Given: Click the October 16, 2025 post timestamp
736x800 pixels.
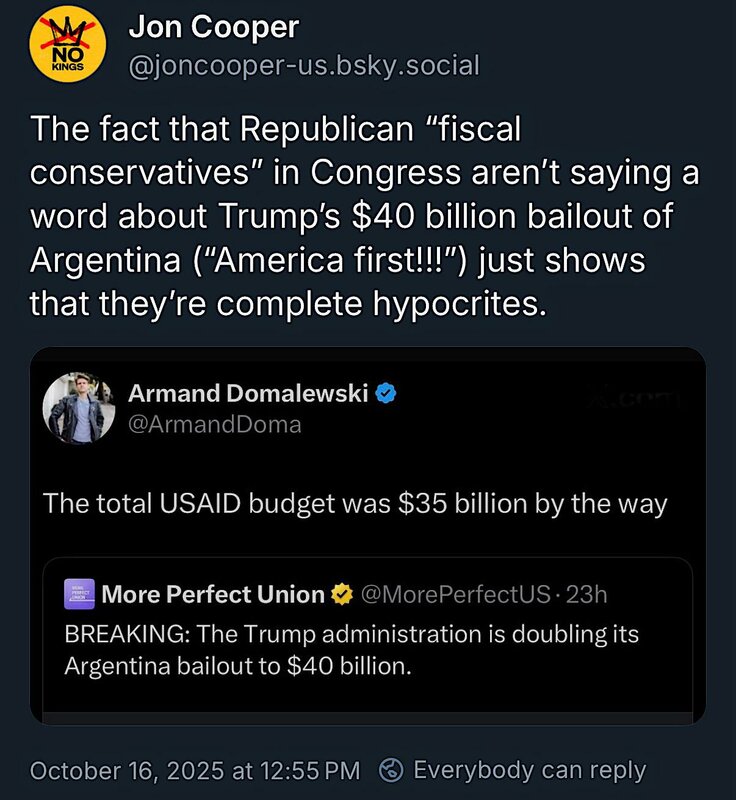Looking at the screenshot, I should (x=194, y=770).
